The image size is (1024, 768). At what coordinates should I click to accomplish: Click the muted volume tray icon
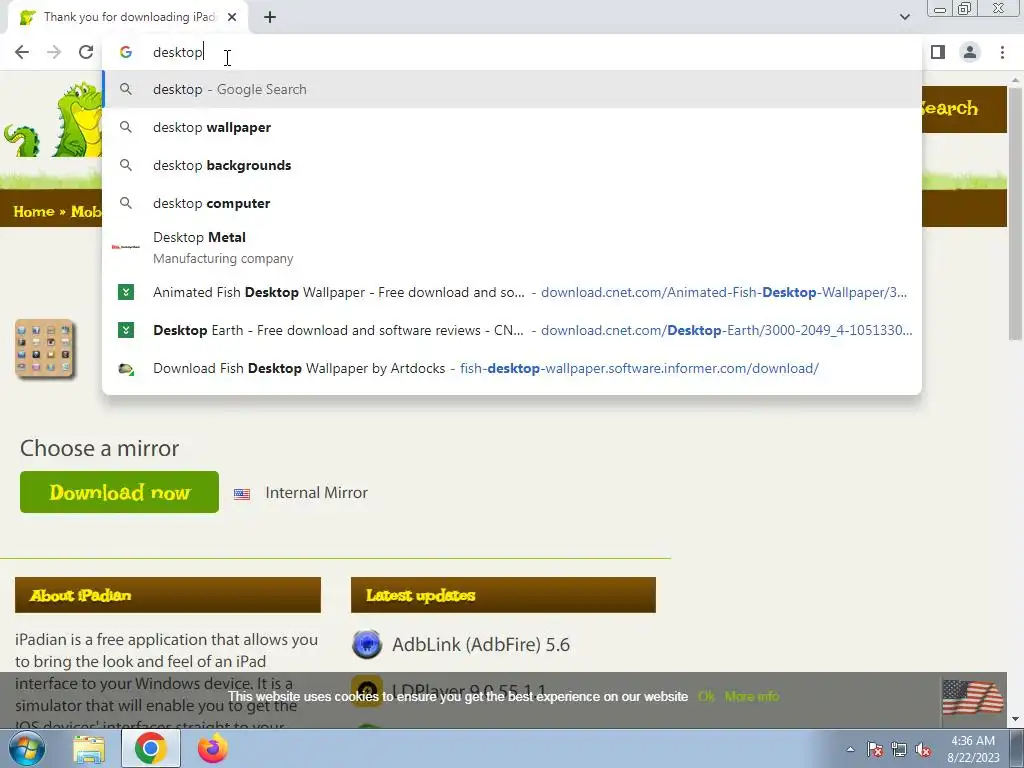click(923, 749)
